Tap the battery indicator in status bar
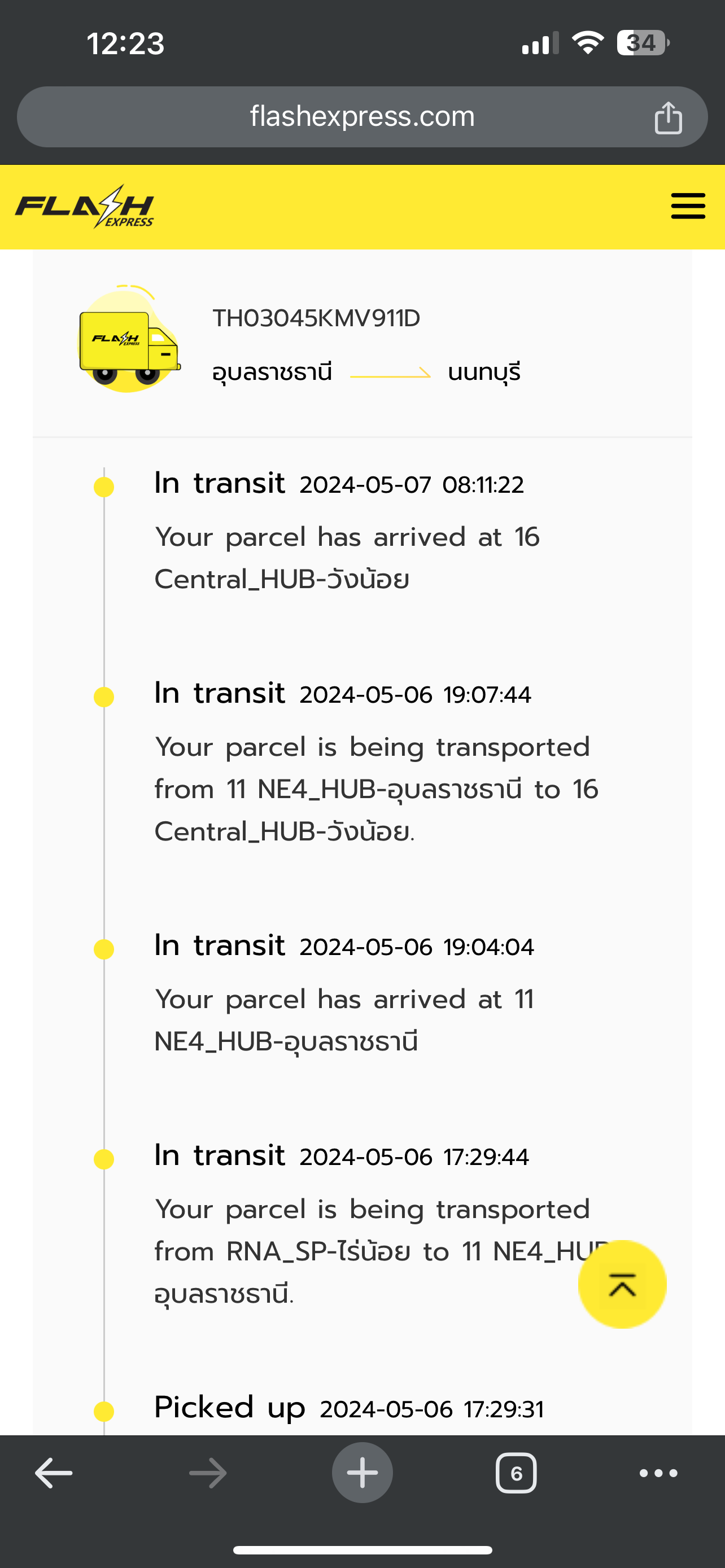725x1568 pixels. pyautogui.click(x=641, y=43)
